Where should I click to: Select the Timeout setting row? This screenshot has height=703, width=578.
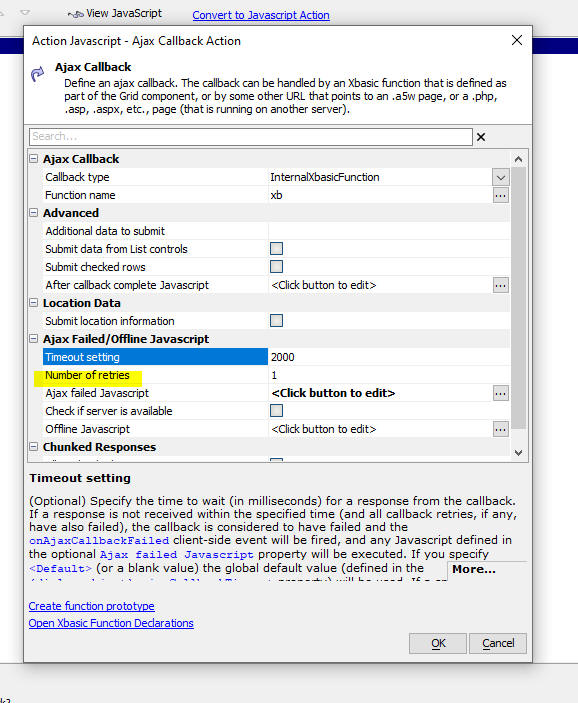(x=155, y=357)
